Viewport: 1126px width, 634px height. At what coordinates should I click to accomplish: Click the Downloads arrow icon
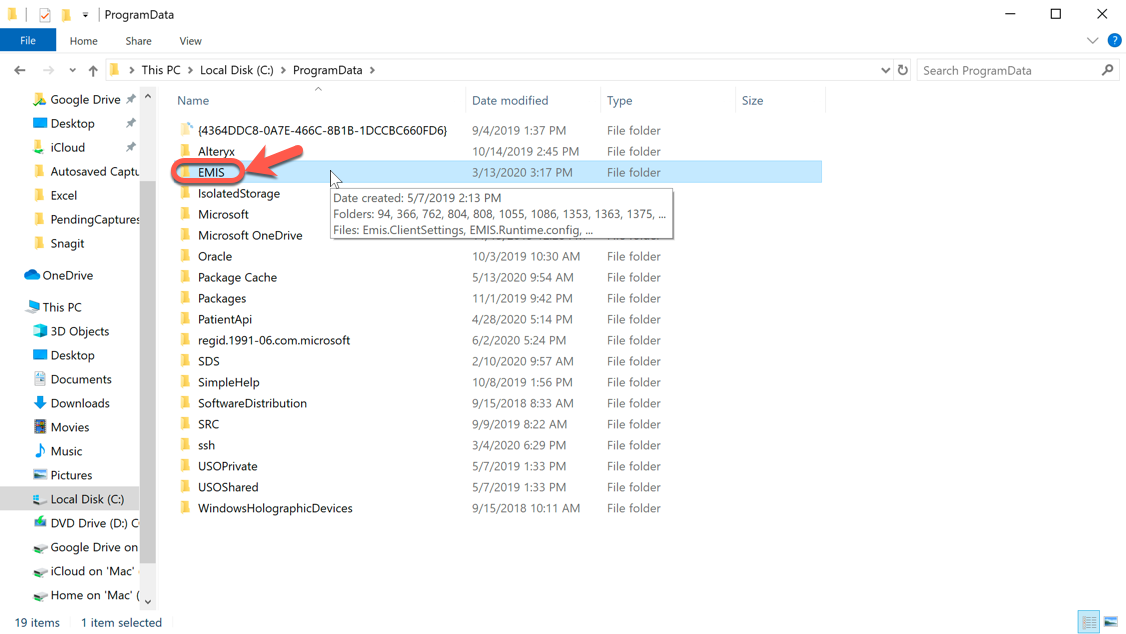point(39,403)
